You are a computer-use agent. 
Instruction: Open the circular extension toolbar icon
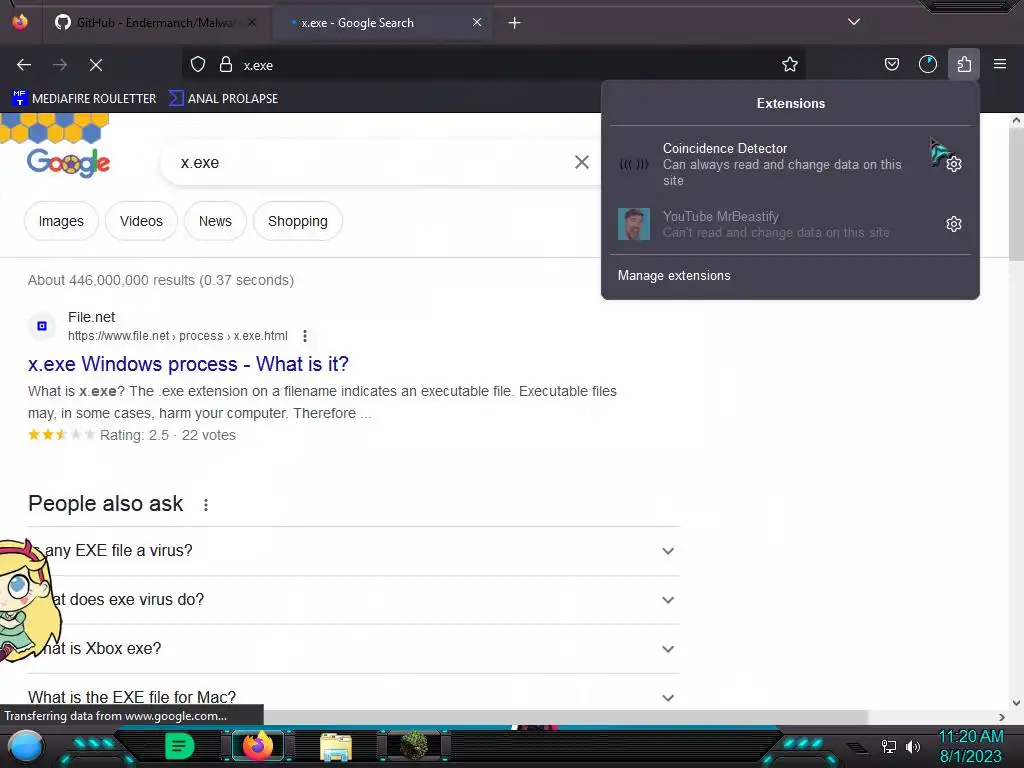927,64
